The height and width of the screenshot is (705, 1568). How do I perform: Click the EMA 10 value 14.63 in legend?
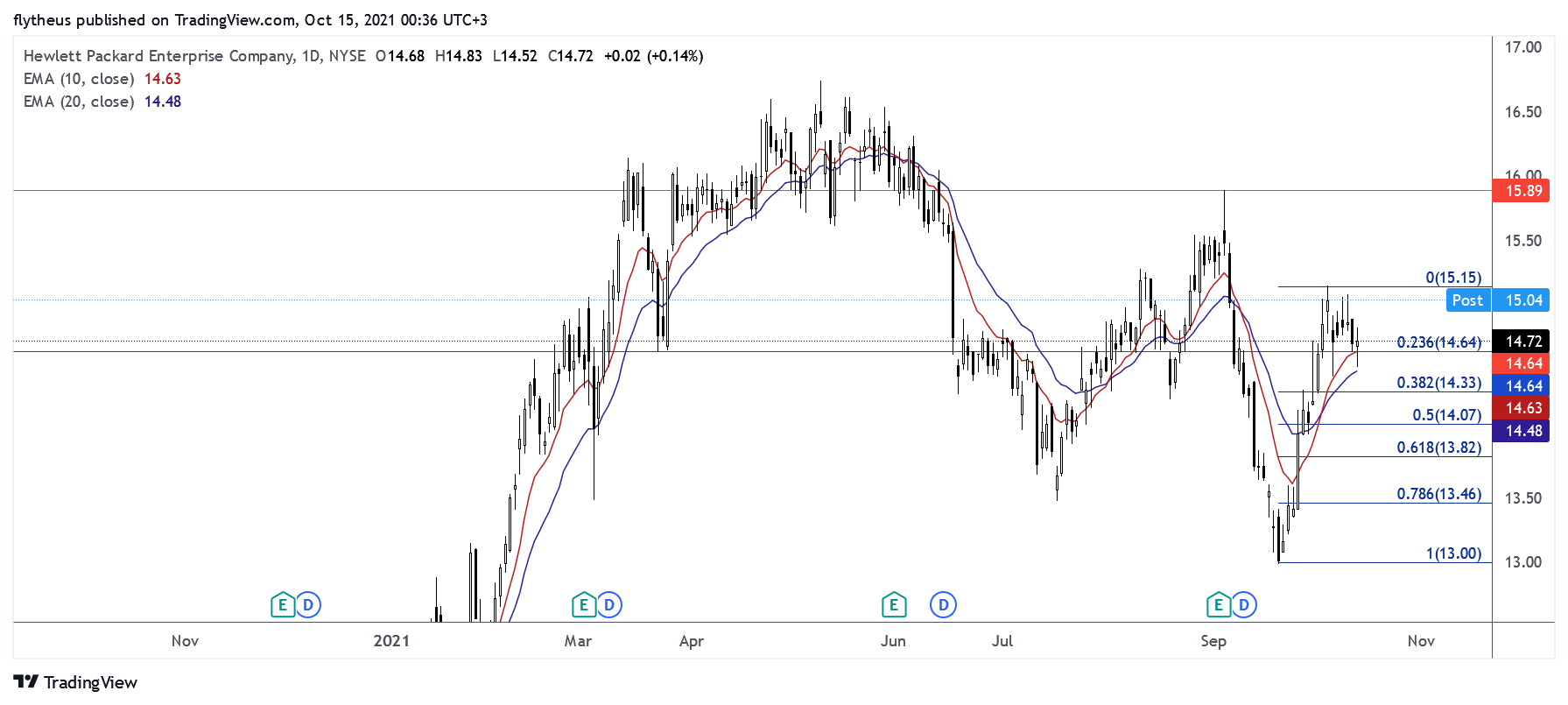[163, 79]
